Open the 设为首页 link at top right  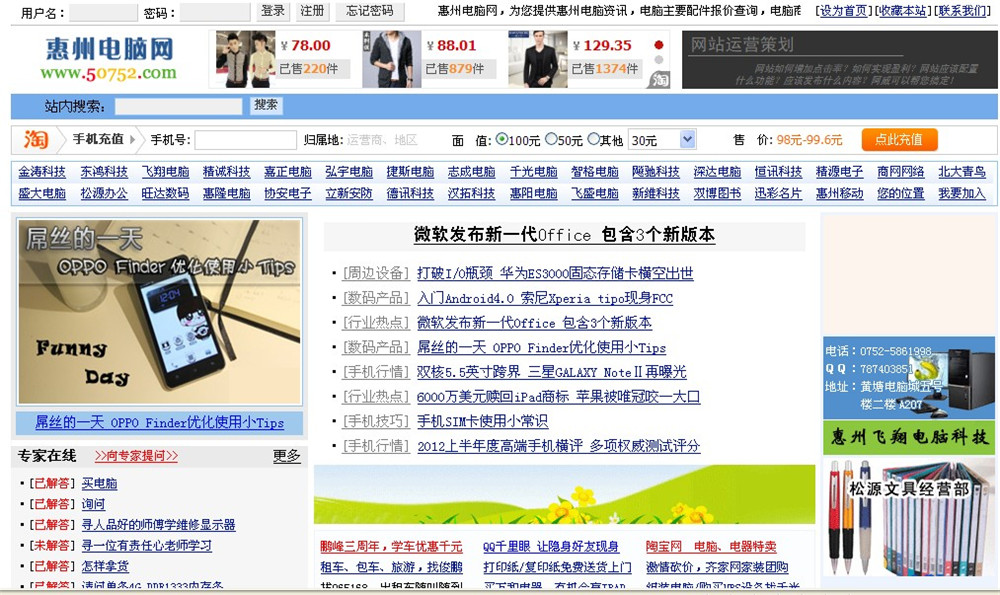point(843,11)
